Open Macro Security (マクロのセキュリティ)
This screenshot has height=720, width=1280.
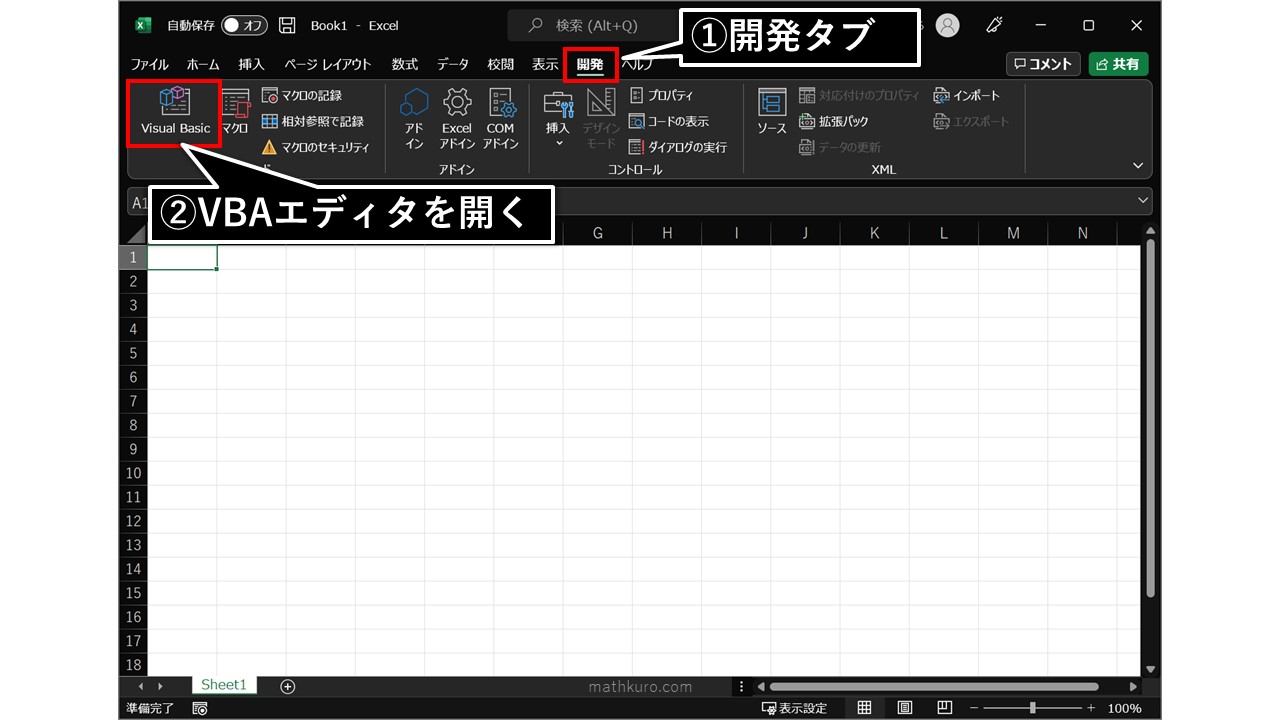315,147
